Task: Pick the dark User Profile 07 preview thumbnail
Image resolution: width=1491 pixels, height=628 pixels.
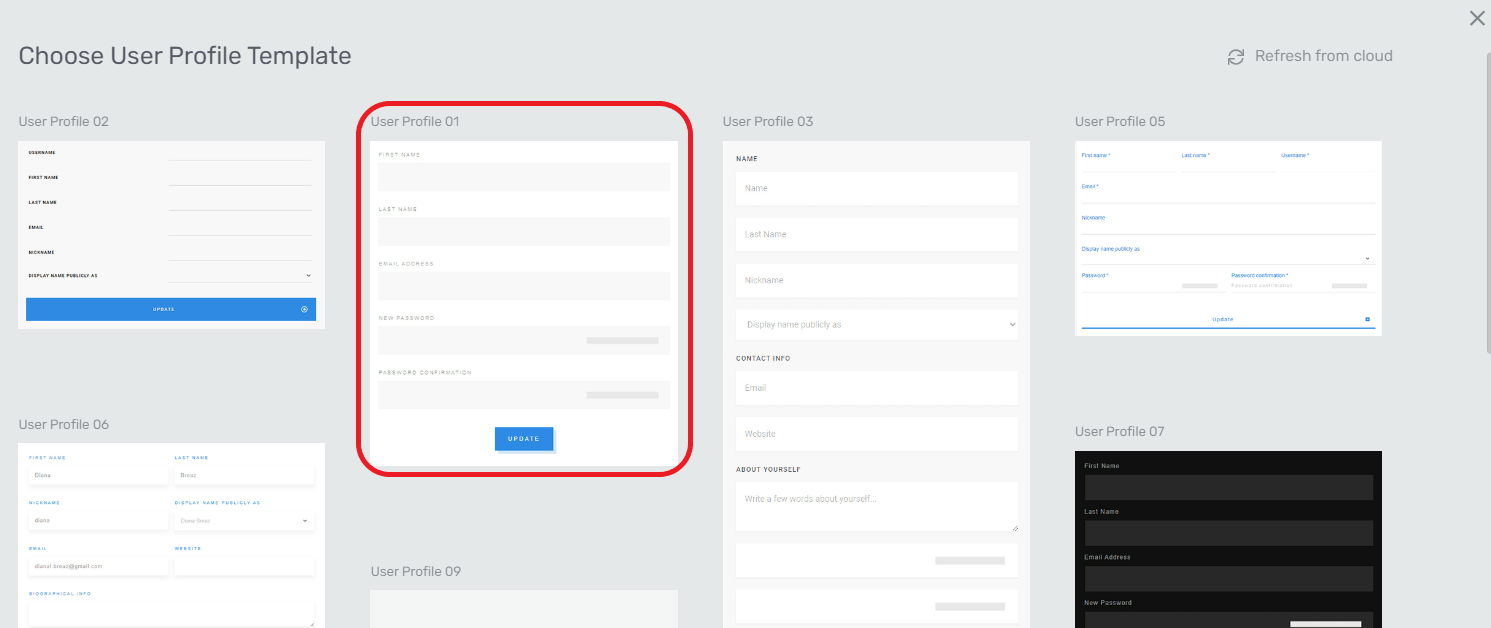Action: pos(1229,539)
